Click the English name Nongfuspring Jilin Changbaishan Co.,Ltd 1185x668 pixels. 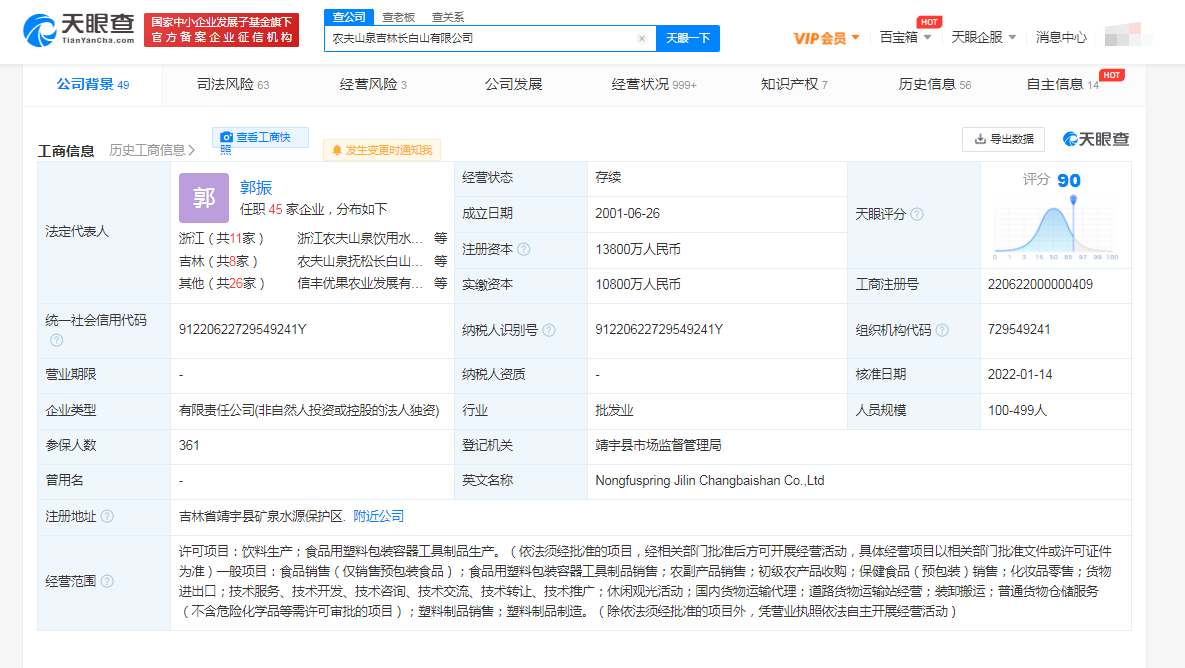710,481
